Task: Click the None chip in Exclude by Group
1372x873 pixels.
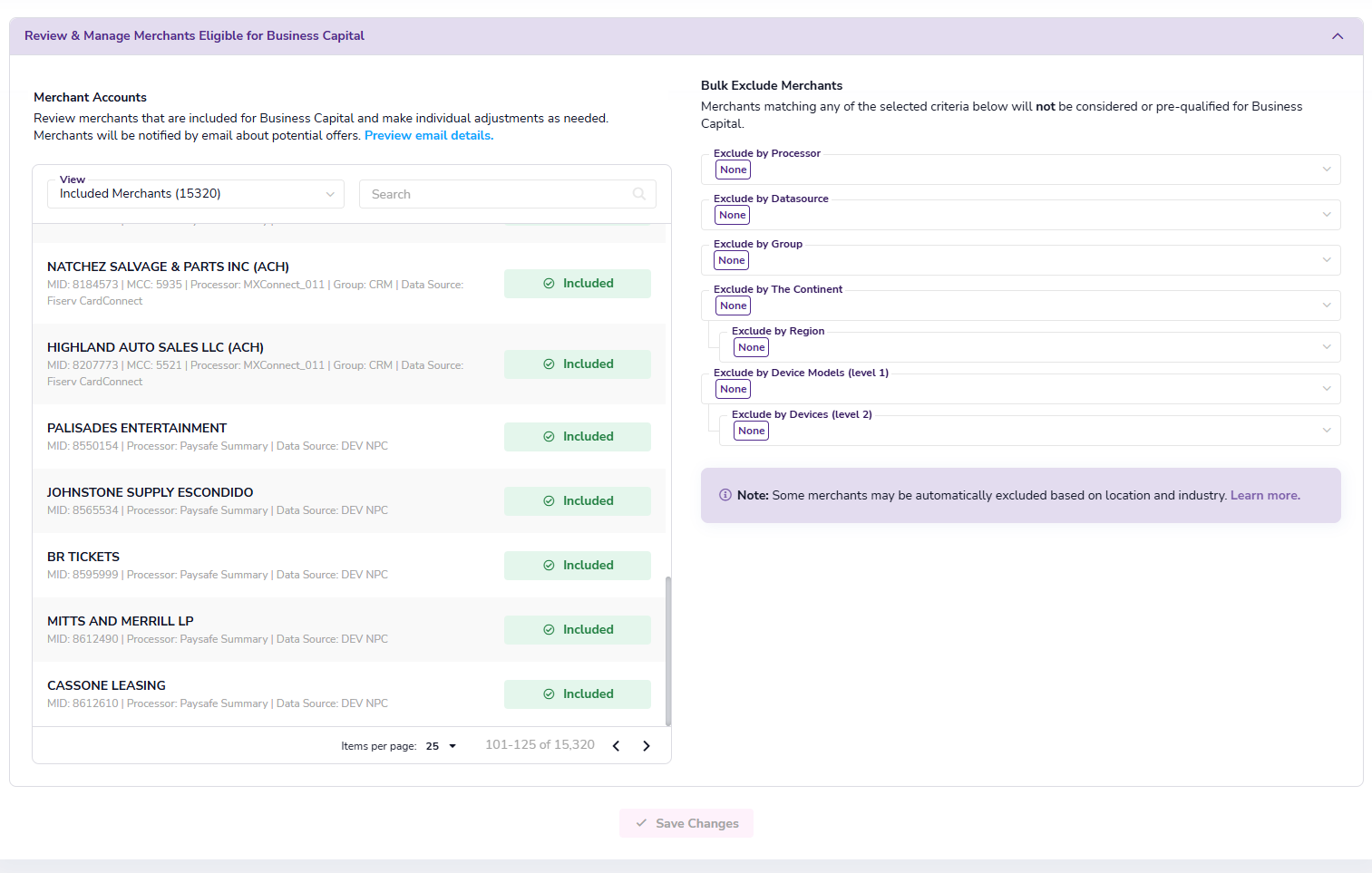Action: 732,260
